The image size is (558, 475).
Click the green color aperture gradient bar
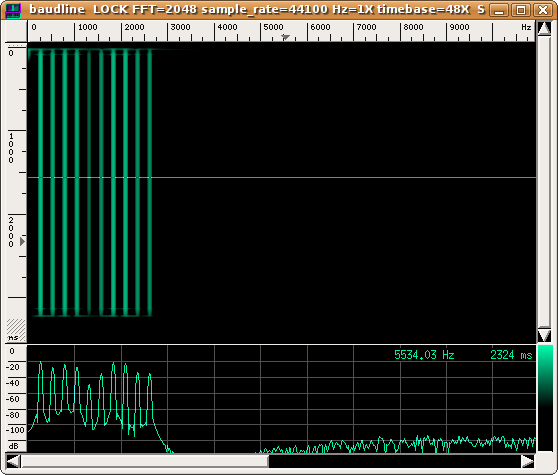click(x=544, y=397)
